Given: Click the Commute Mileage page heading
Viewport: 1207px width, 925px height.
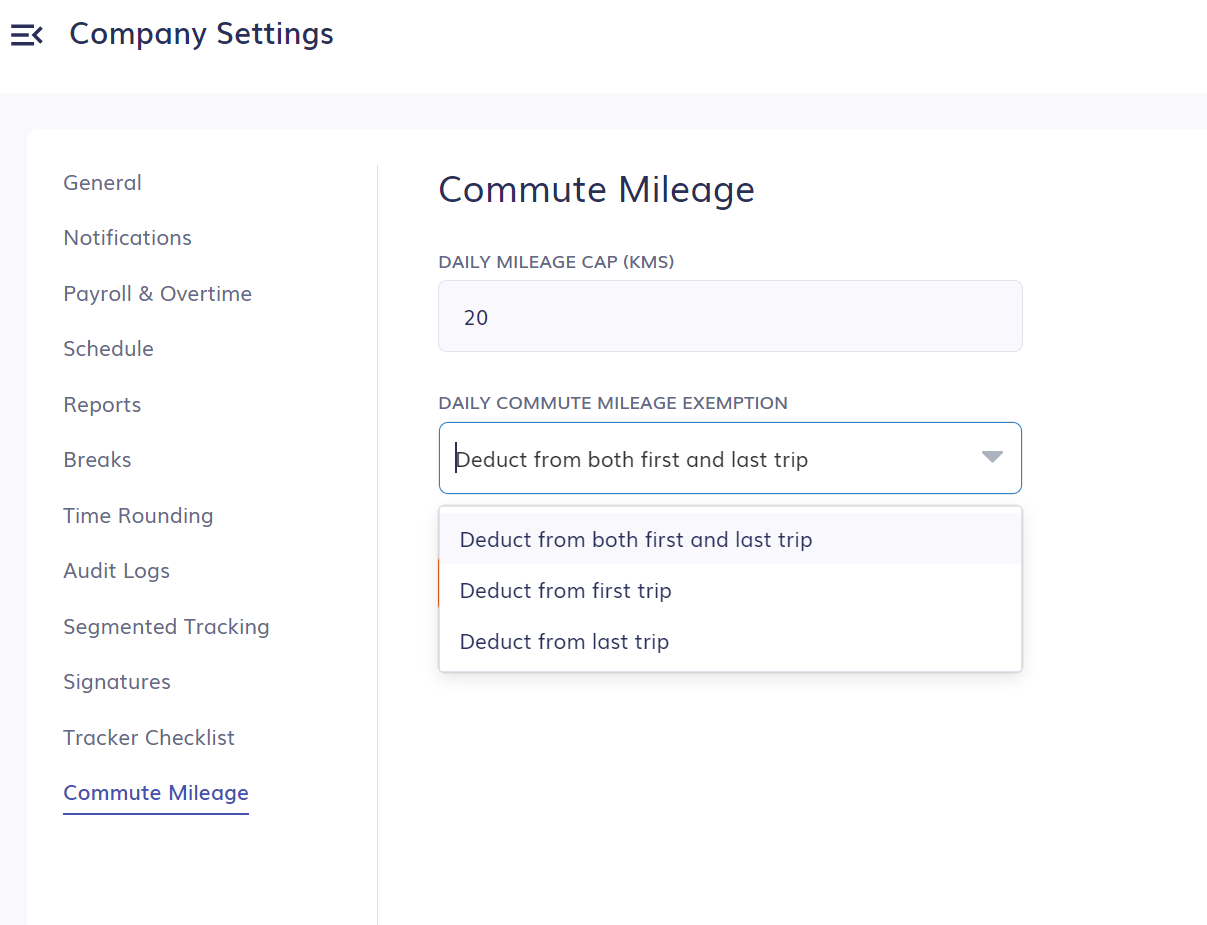Looking at the screenshot, I should [x=596, y=189].
